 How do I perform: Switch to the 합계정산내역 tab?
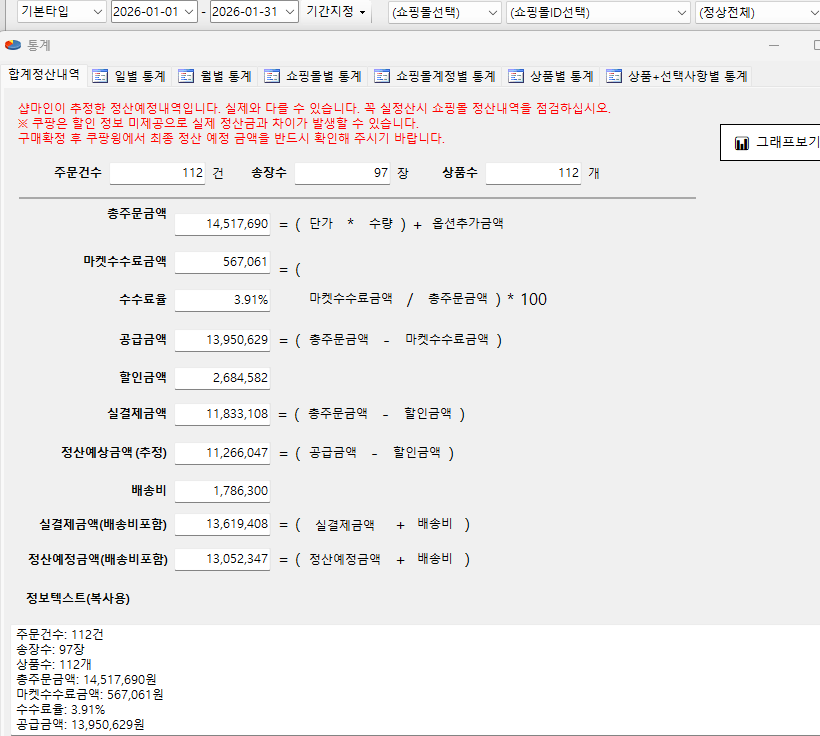[43, 75]
